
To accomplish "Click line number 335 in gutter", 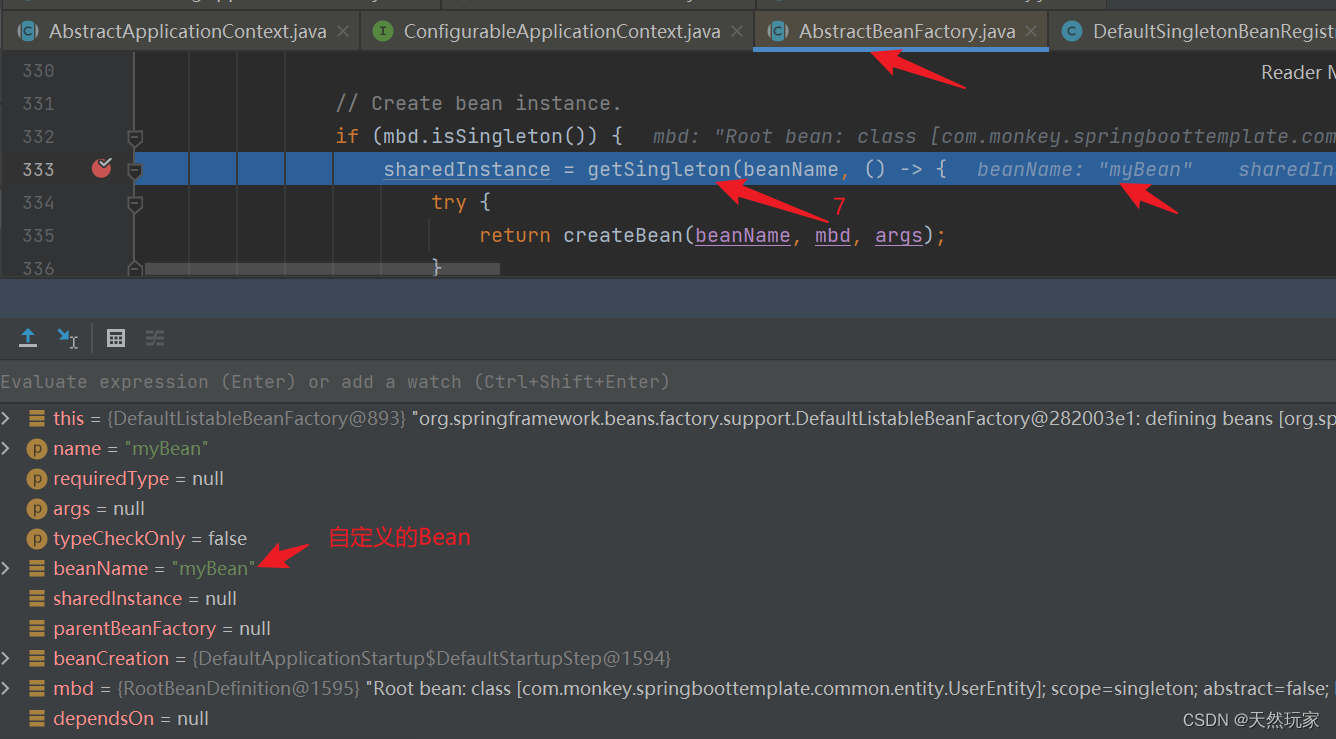I will pyautogui.click(x=38, y=235).
